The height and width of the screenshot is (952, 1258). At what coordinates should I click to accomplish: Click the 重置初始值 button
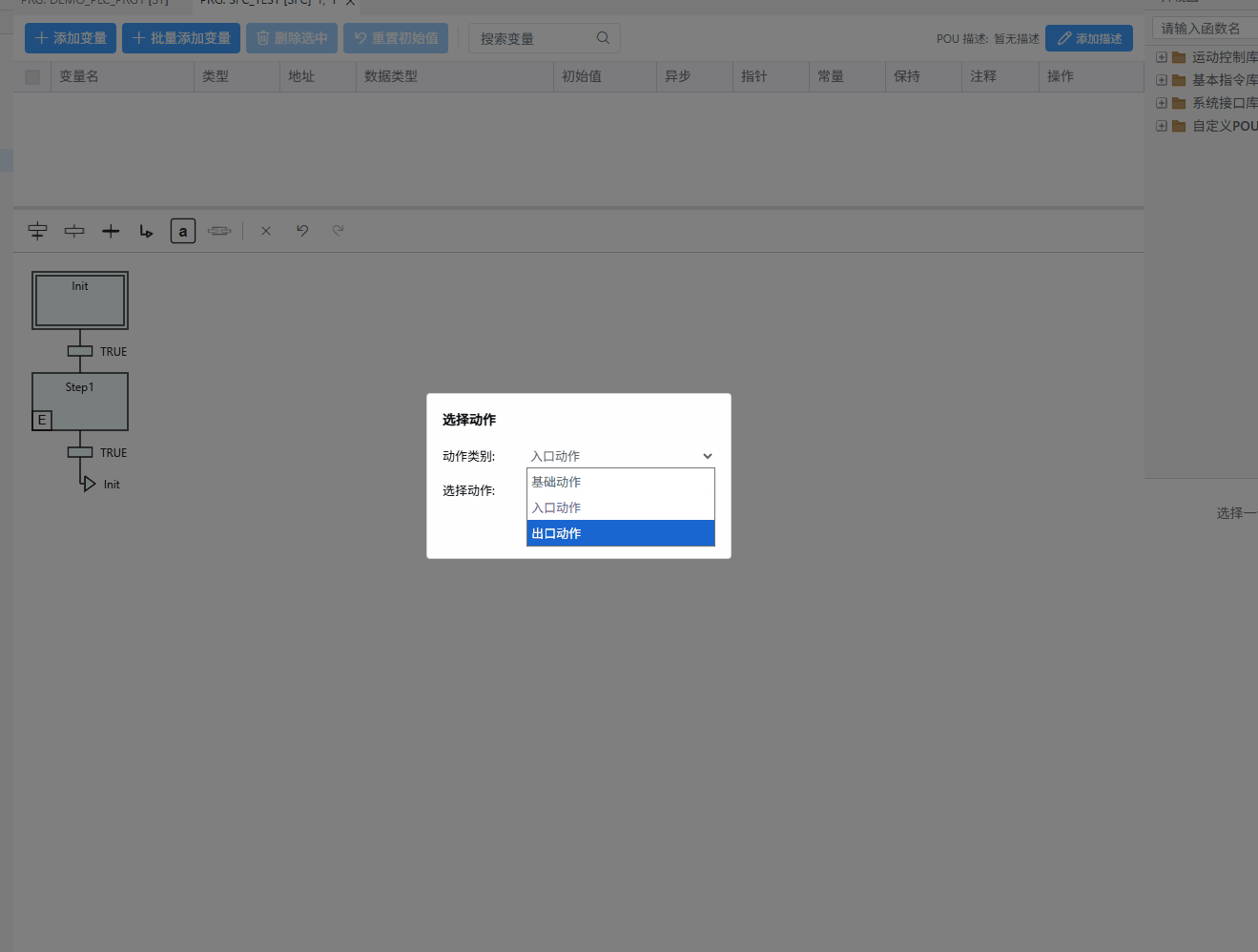point(396,38)
